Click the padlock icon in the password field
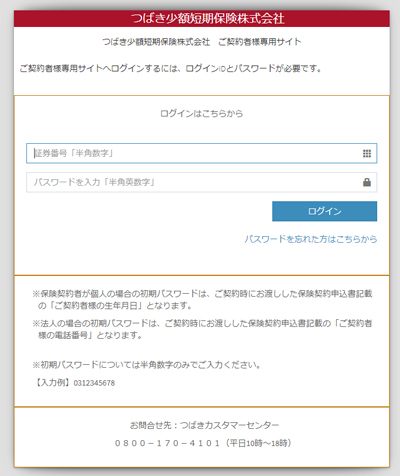Viewport: 400px width, 476px height. 367,182
